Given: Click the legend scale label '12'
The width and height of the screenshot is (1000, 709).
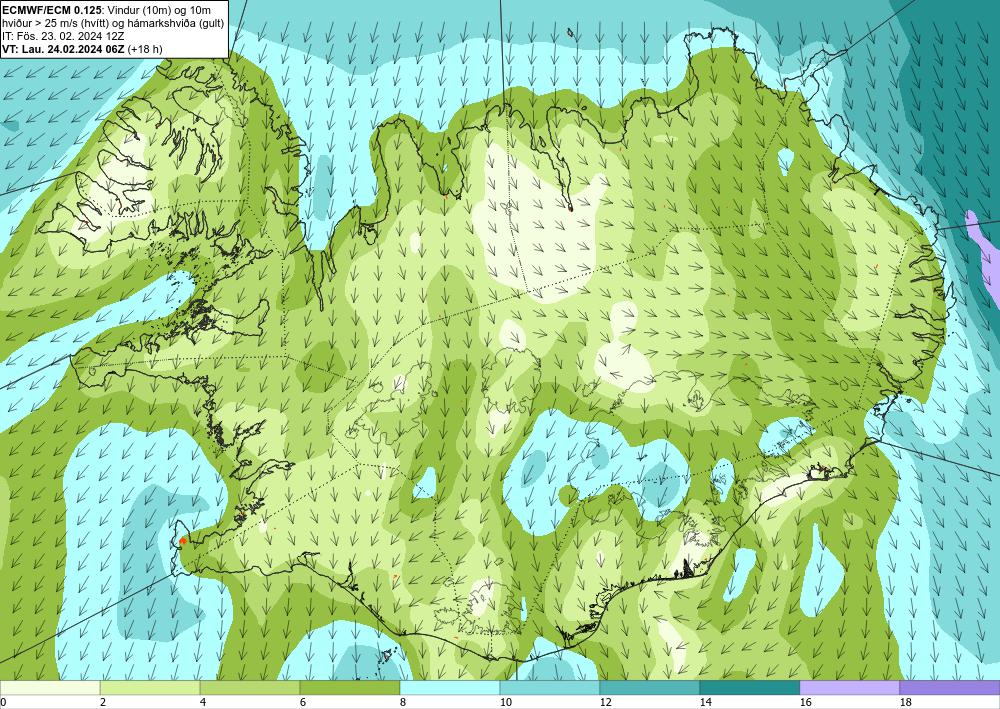Looking at the screenshot, I should pos(605,703).
